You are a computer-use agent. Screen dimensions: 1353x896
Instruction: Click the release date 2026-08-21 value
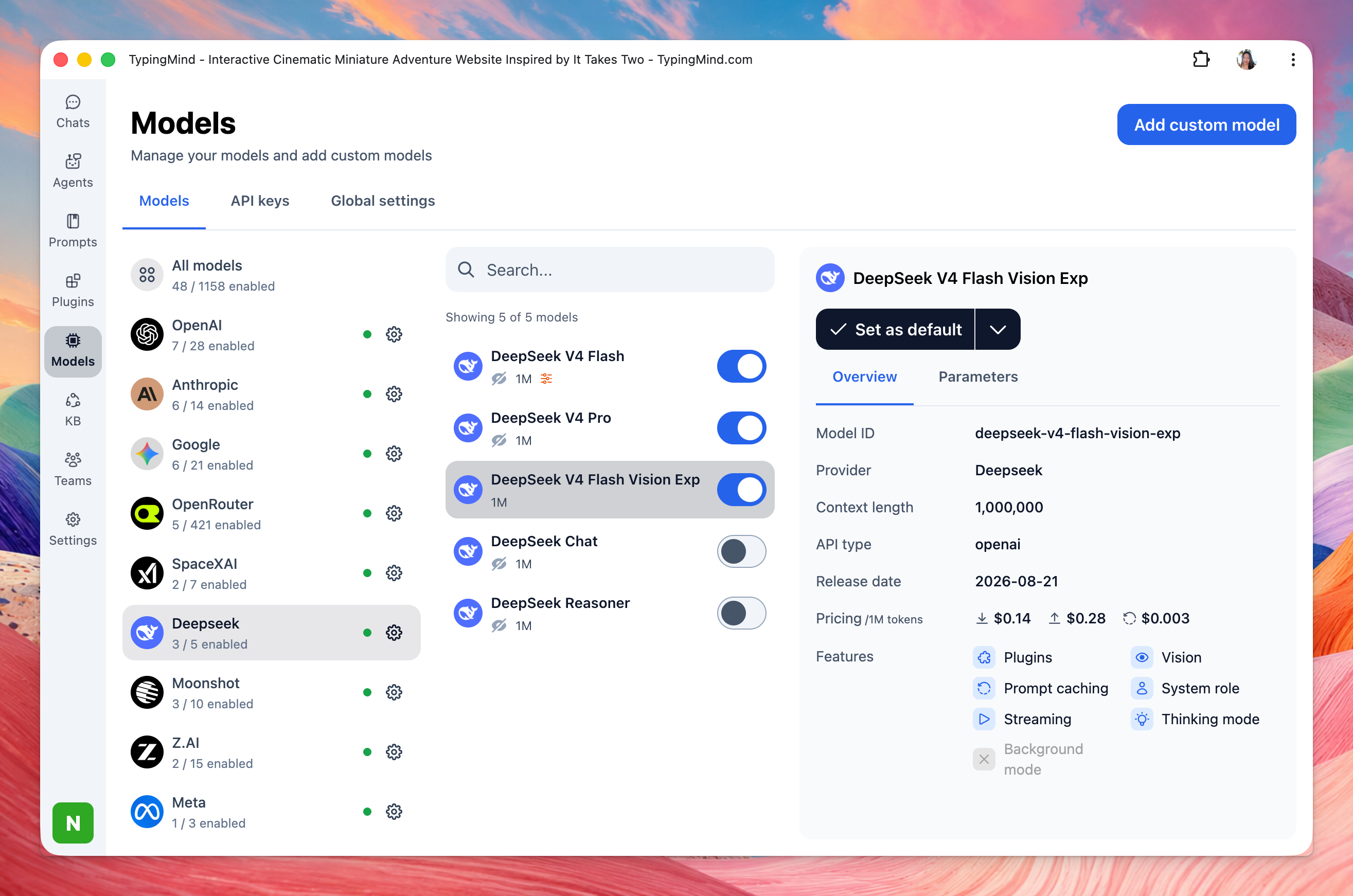(1016, 581)
